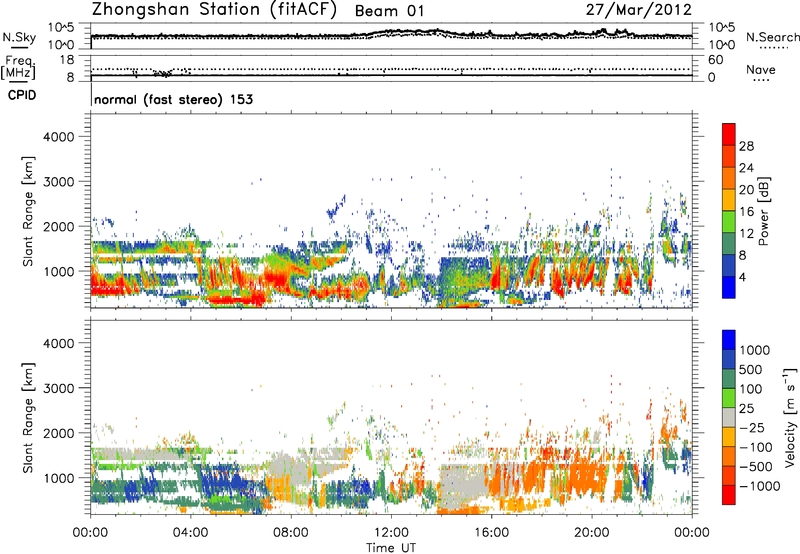Click the N.Sky legend label
800x554 pixels.
tap(19, 37)
